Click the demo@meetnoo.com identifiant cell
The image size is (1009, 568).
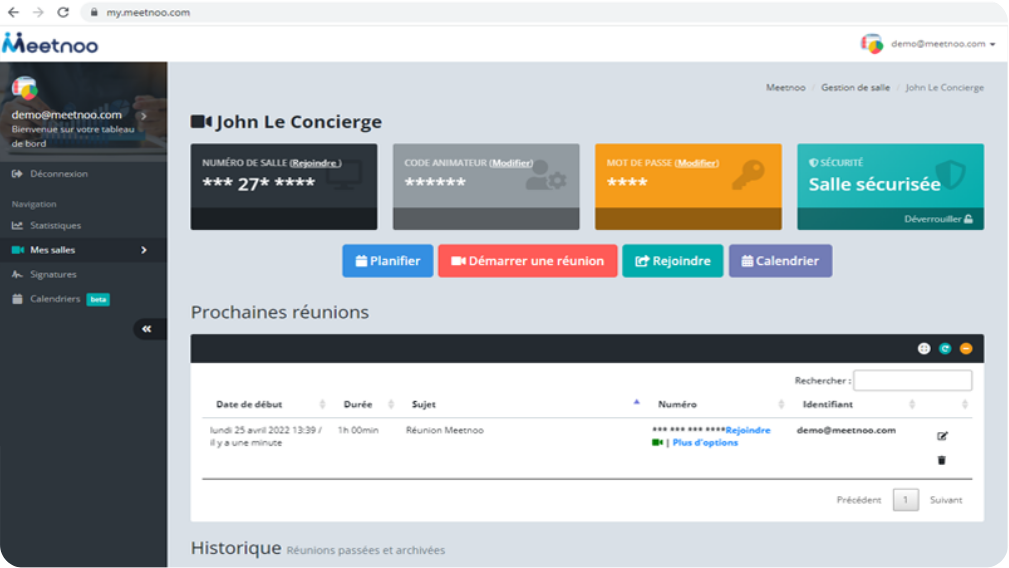[846, 430]
